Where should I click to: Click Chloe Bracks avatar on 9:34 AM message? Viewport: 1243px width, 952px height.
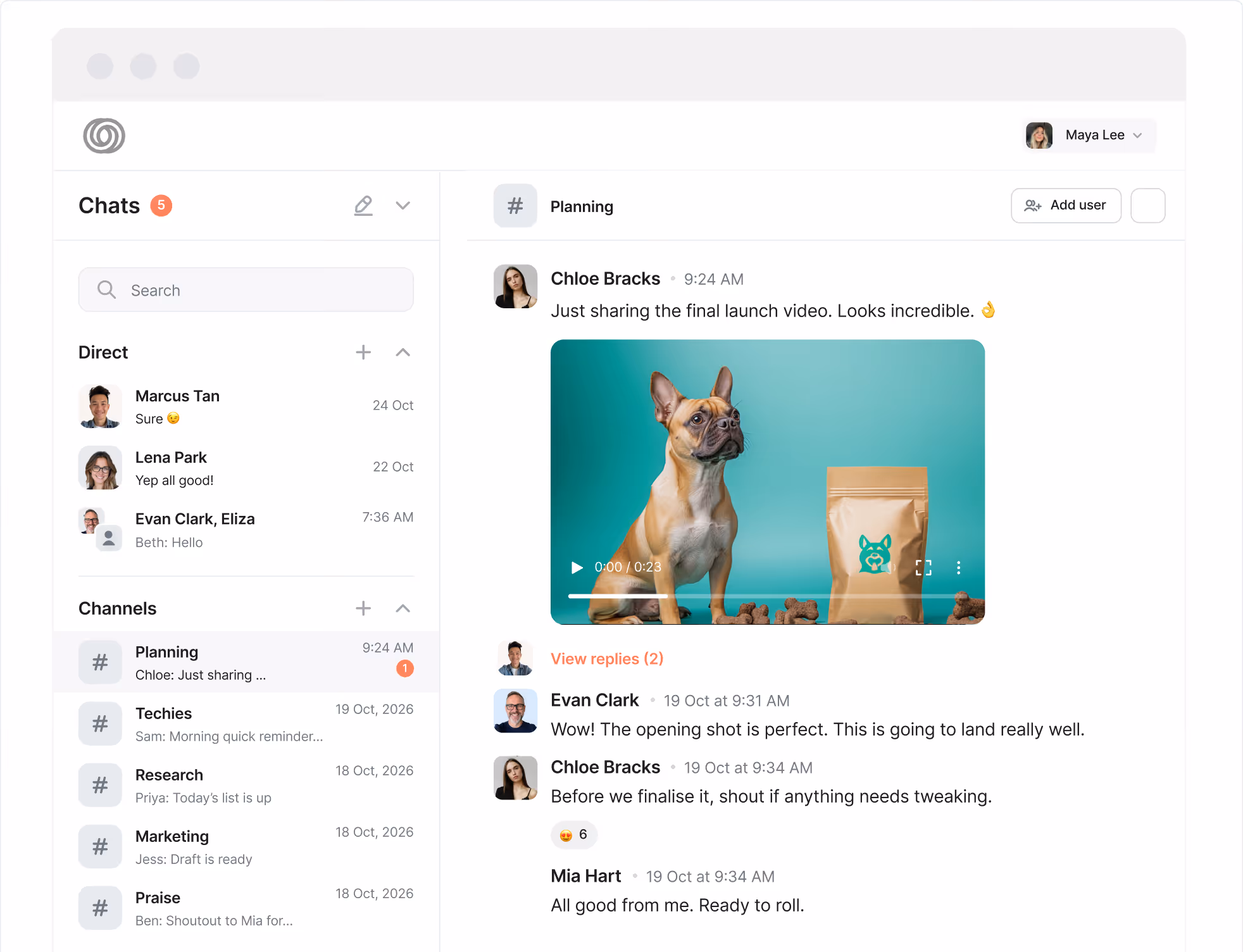(515, 778)
